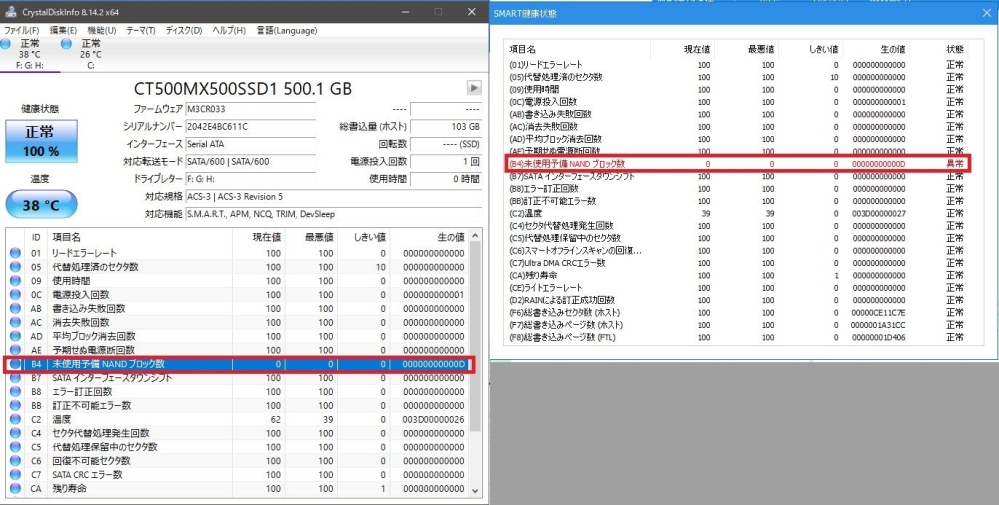Select (C2)温度 row in SMART健康状態 window
999x505 pixels.
coord(737,213)
